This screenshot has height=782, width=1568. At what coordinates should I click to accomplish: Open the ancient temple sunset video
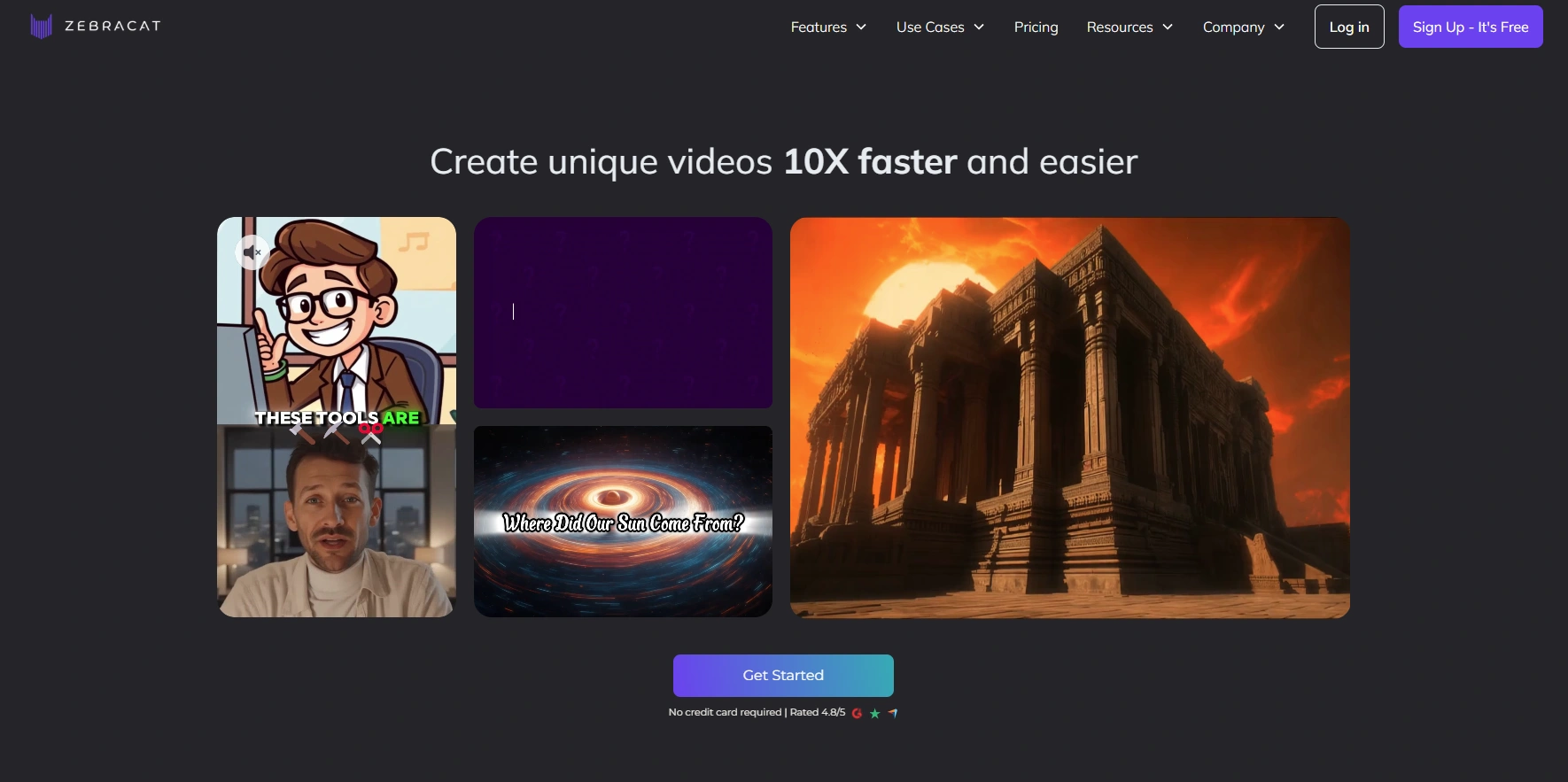click(1070, 417)
